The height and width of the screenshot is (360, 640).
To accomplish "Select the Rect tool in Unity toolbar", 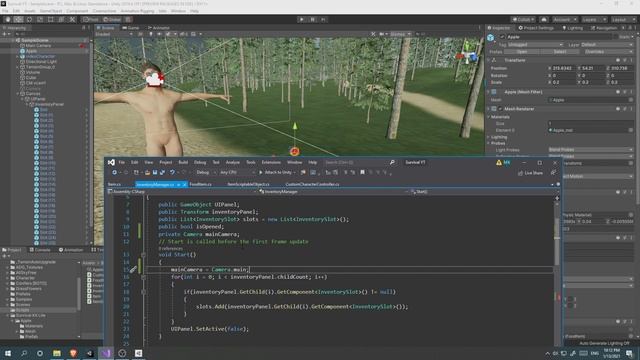I will tap(51, 19).
